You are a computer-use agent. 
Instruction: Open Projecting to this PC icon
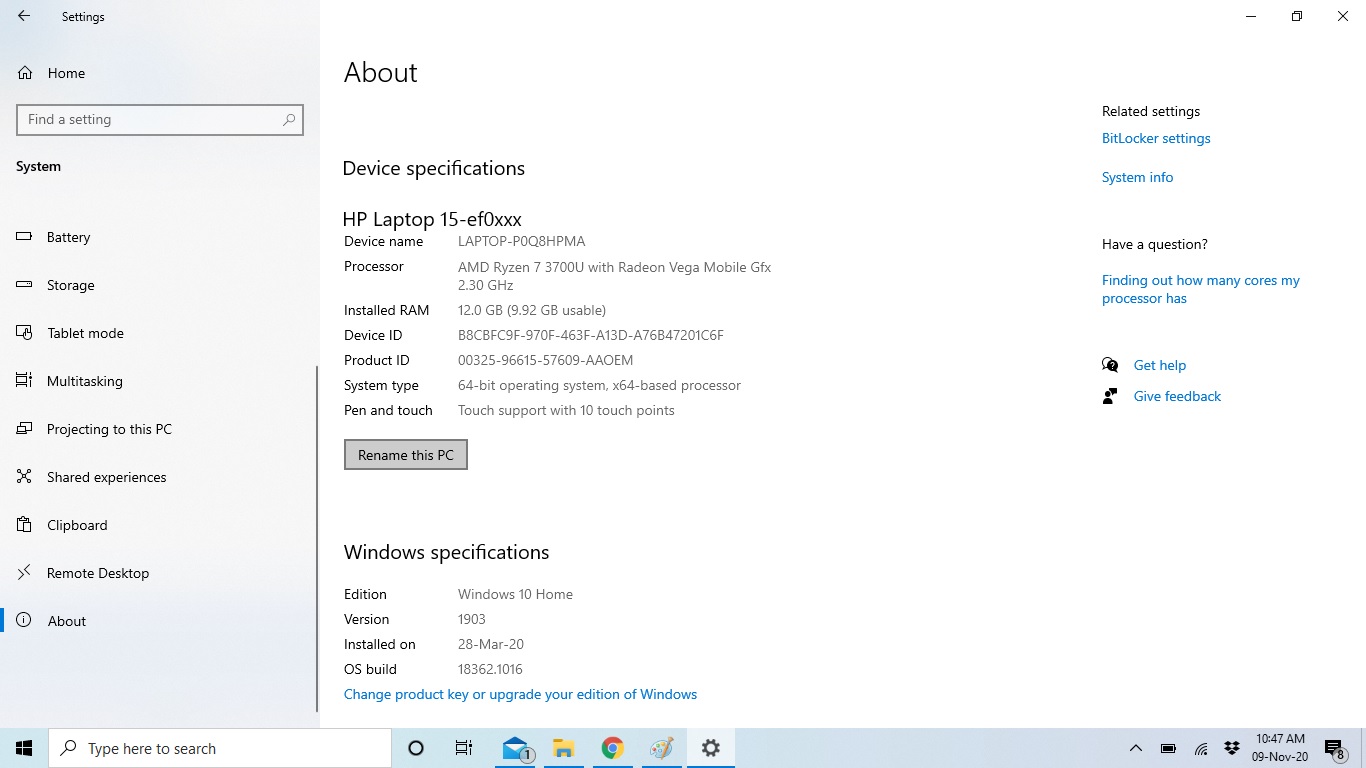coord(25,429)
